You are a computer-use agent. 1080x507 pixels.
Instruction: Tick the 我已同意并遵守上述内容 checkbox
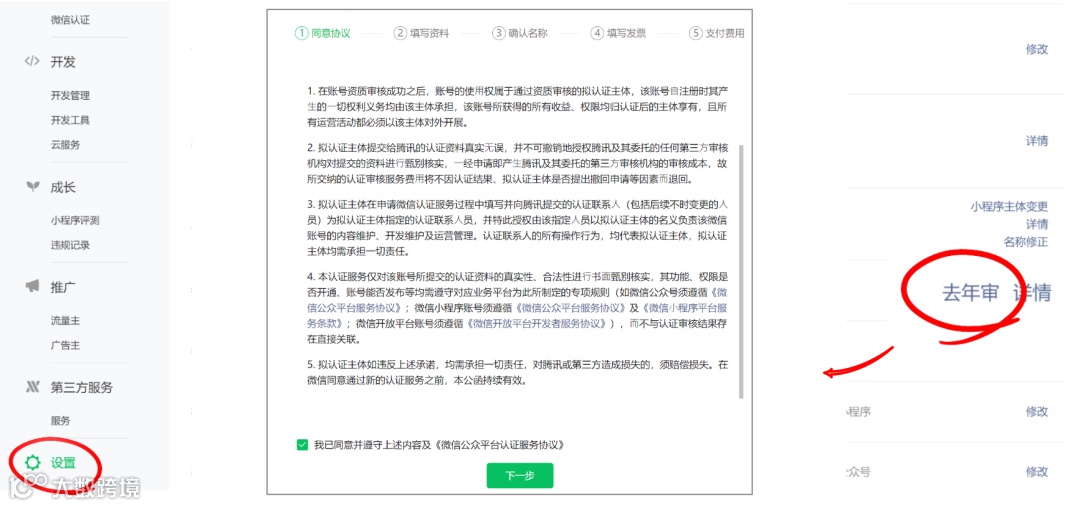[302, 445]
